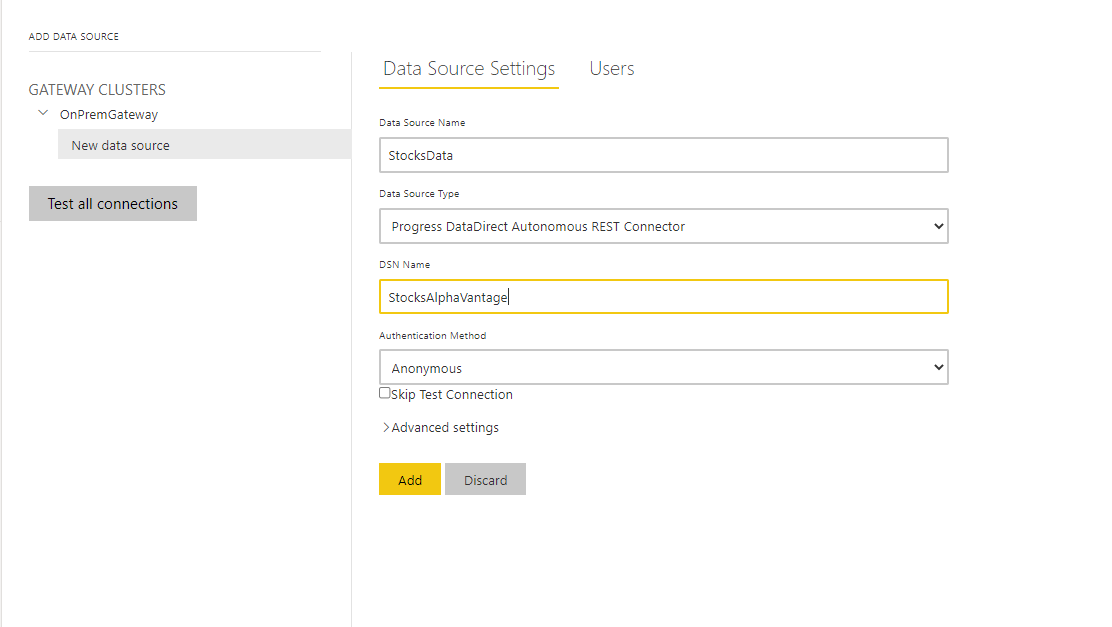Viewport: 1112px width, 627px height.
Task: Open the Data Source Type dropdown arrow
Action: coord(938,226)
